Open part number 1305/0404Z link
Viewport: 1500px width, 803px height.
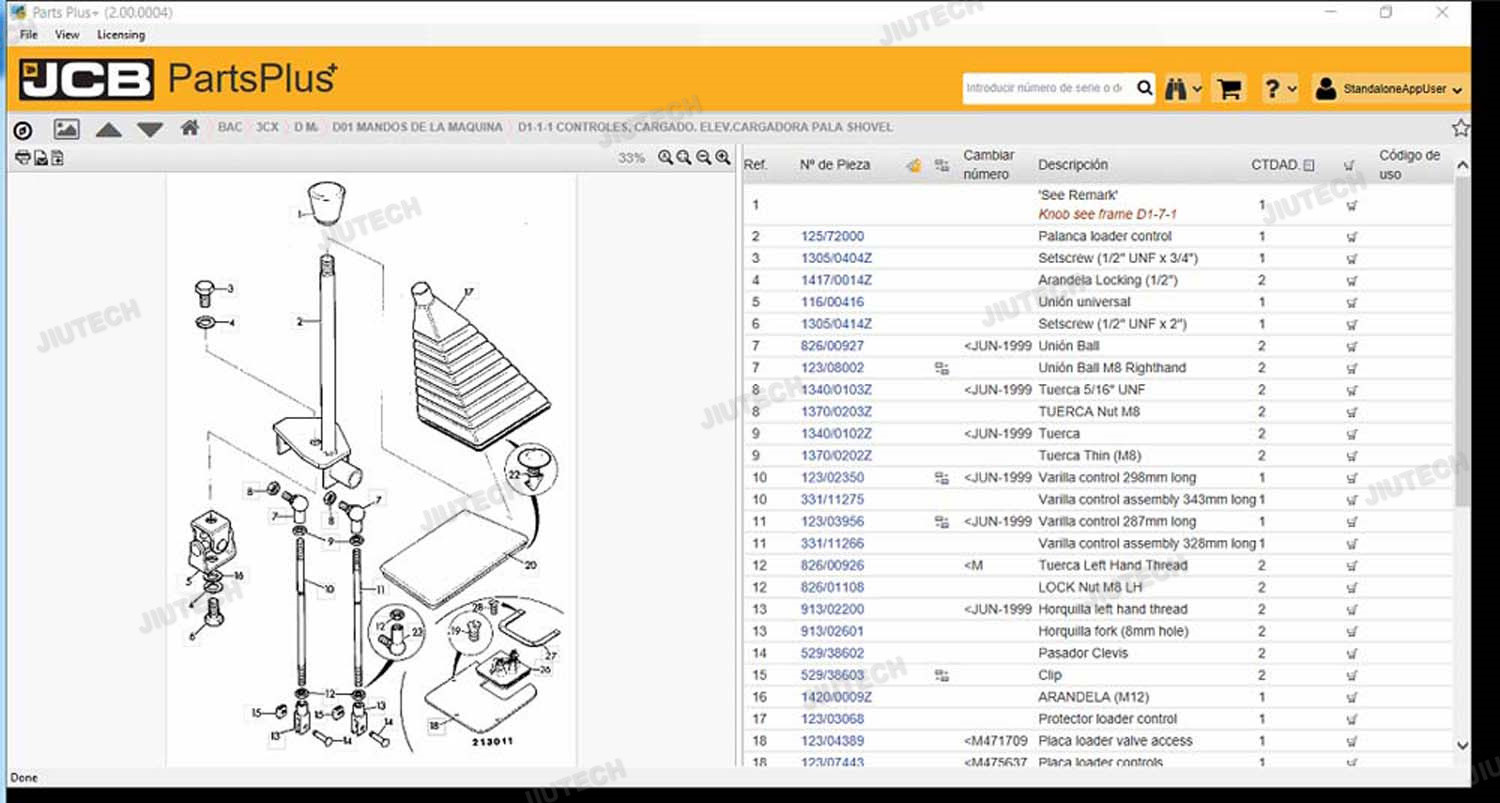click(x=836, y=259)
